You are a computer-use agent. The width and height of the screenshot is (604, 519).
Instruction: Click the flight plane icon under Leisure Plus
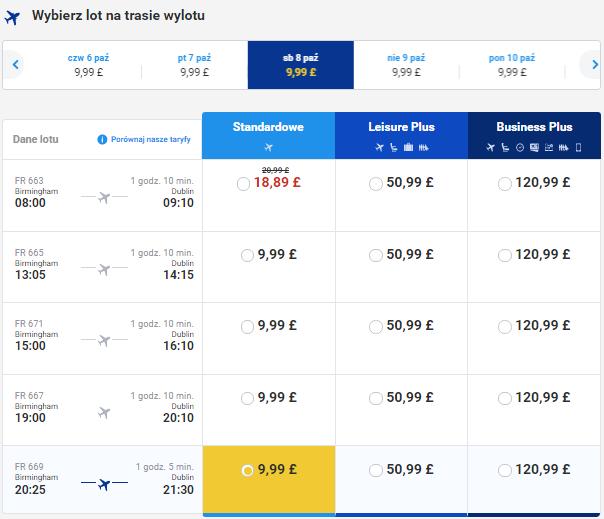(x=379, y=147)
